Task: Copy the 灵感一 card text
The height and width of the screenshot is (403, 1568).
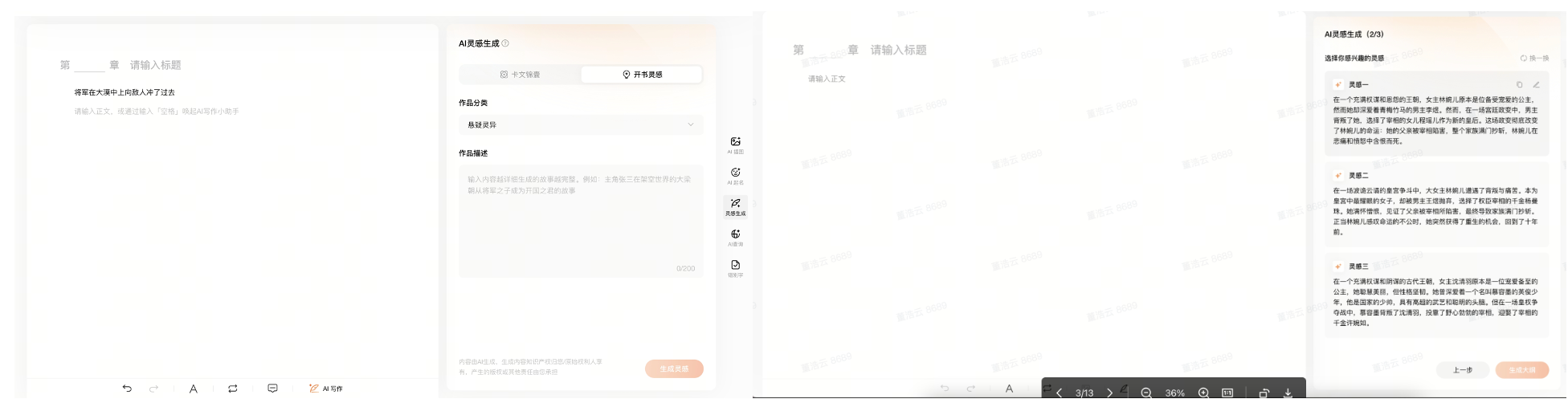Action: coord(1519,84)
